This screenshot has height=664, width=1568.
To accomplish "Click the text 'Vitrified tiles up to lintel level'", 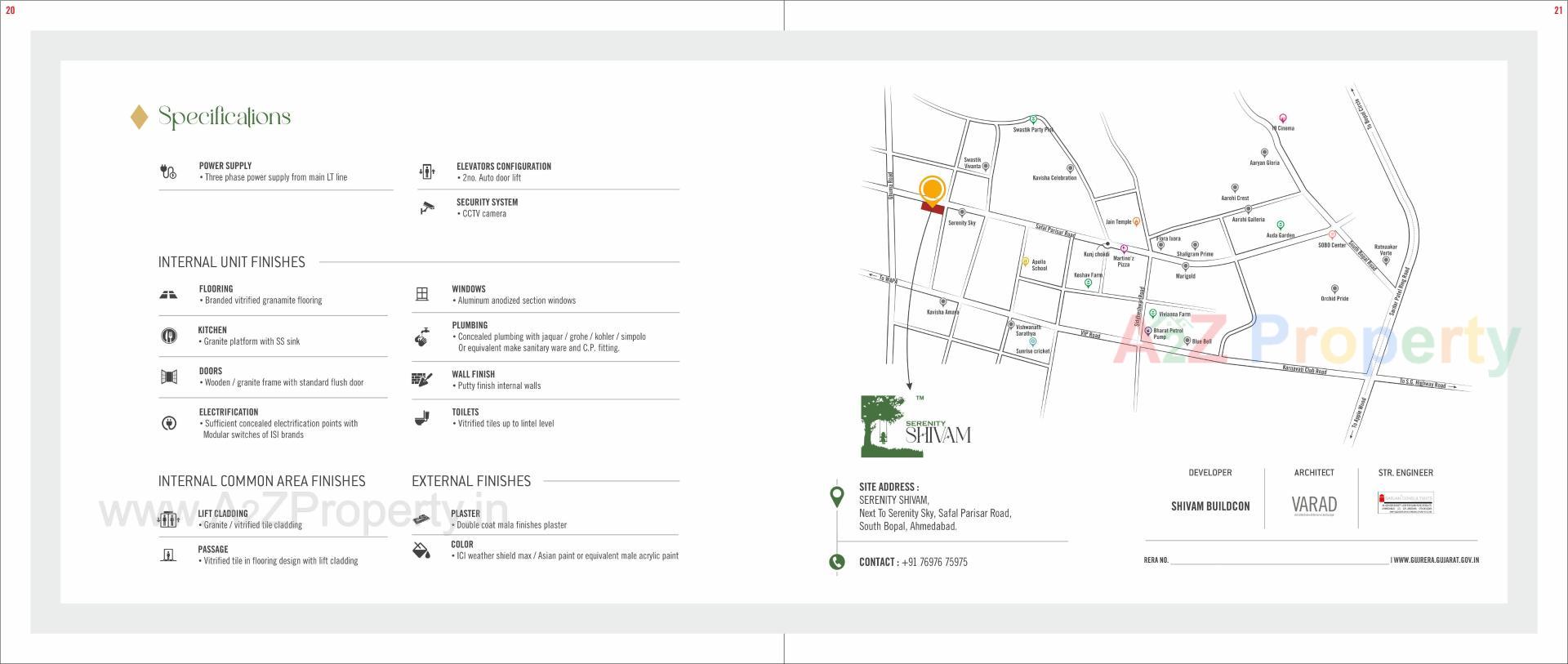I will point(506,423).
